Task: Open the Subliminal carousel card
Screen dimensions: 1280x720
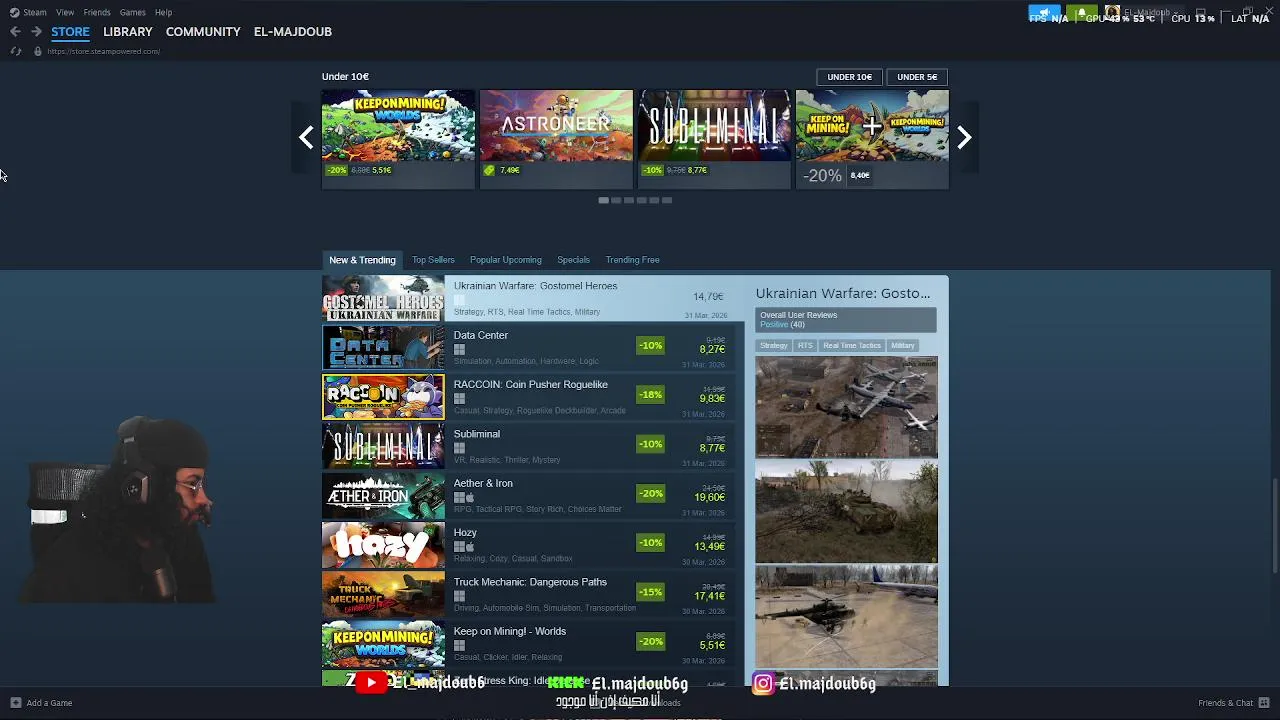Action: [714, 138]
